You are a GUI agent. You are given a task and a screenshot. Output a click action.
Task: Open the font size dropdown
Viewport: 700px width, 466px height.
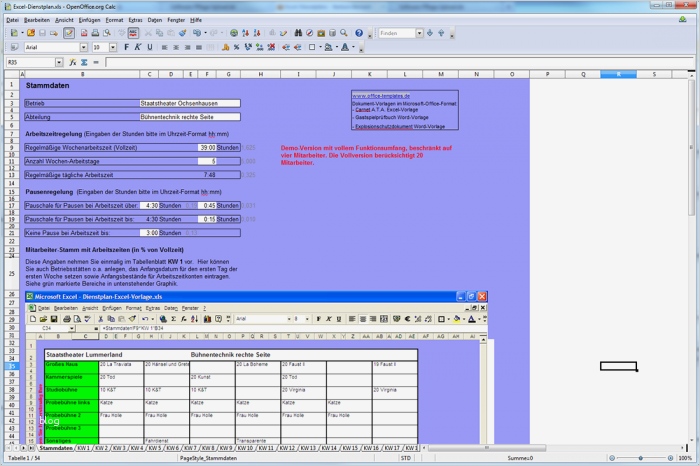click(x=112, y=47)
